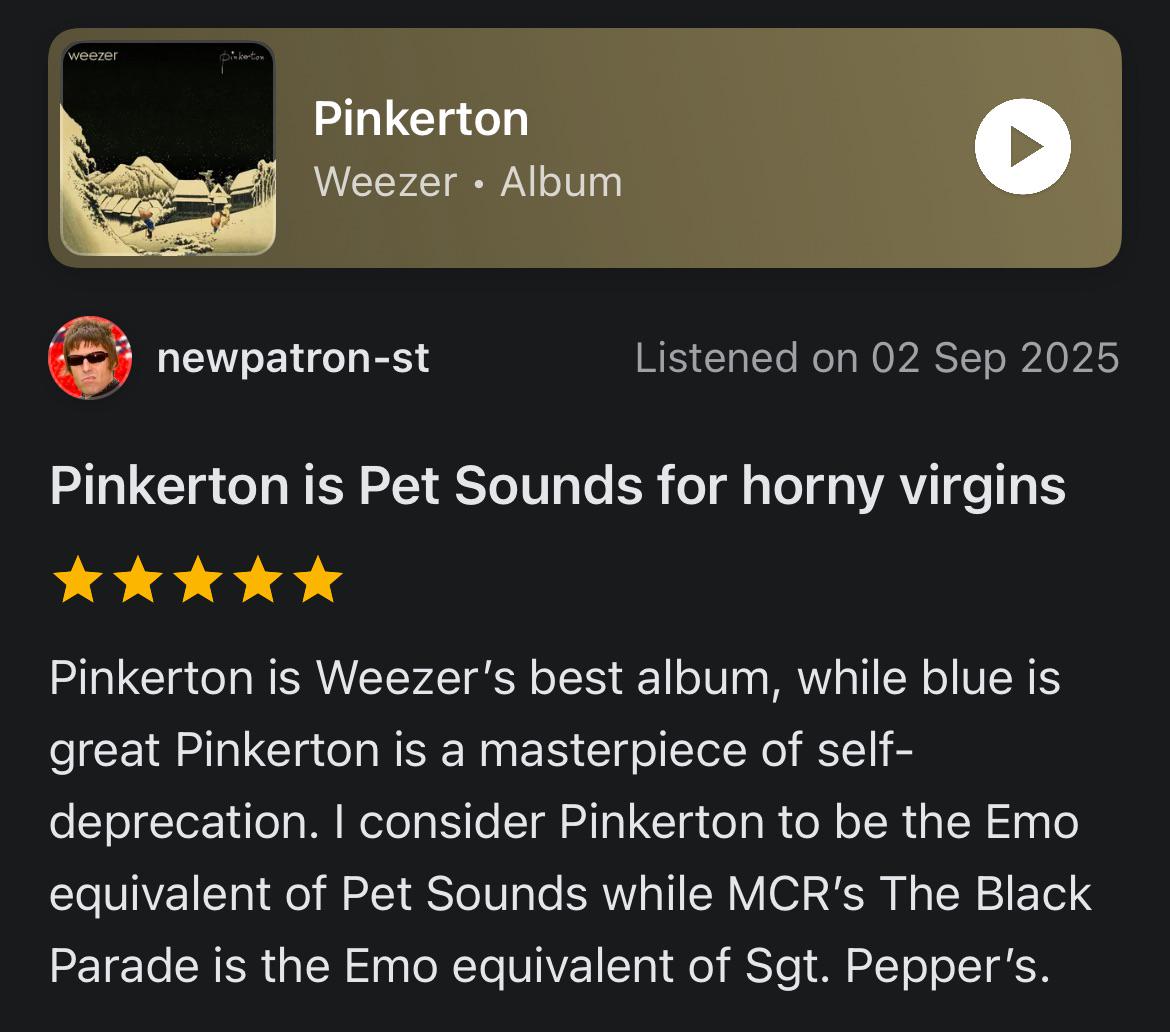Open the Pinkerton title in album card
1170x1032 pixels.
421,119
